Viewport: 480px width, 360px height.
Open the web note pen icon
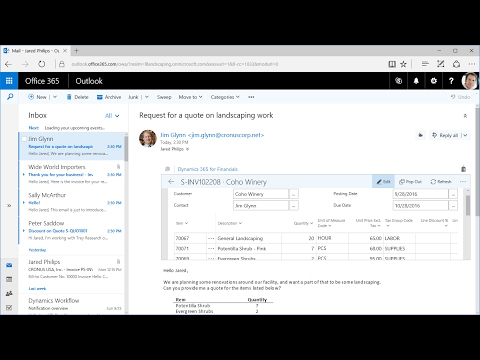(x=441, y=64)
